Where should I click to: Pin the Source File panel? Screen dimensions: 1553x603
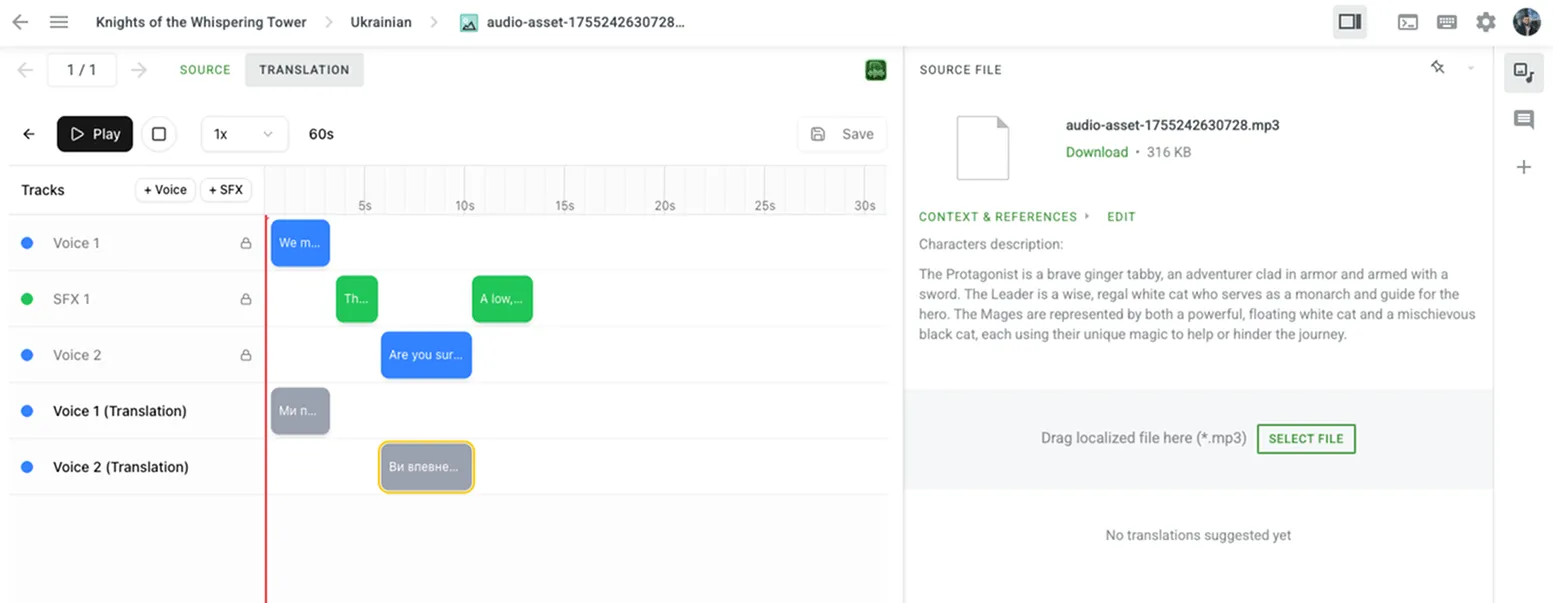pyautogui.click(x=1438, y=66)
